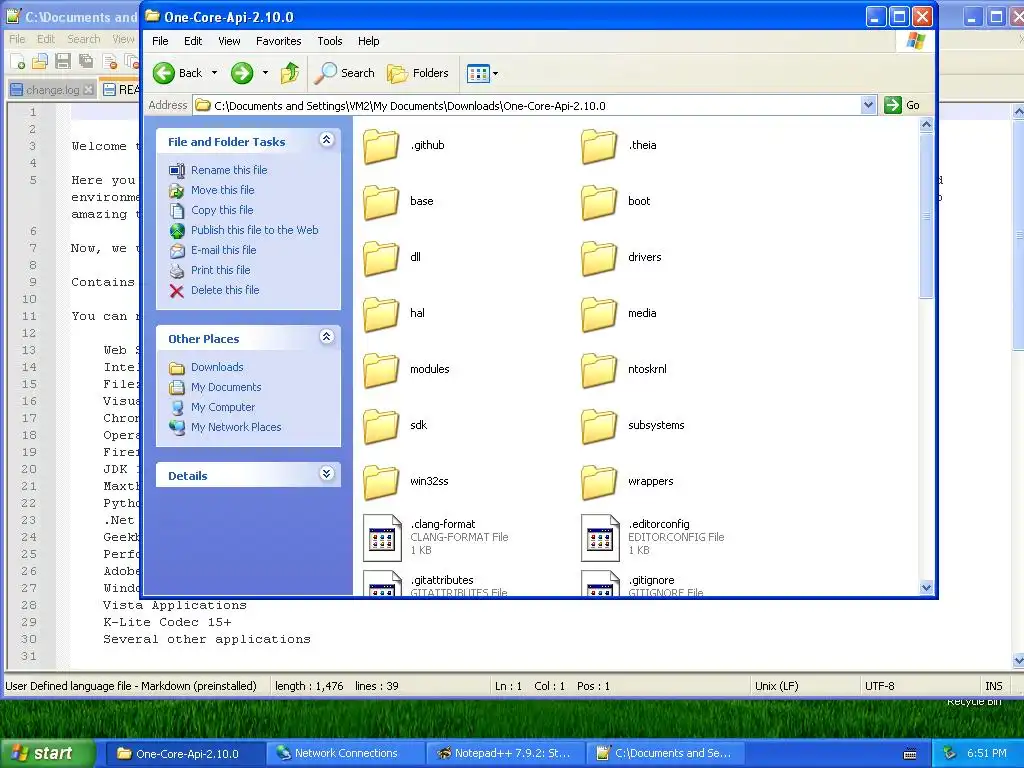Open the Favorites menu
Viewport: 1024px width, 768px height.
click(x=279, y=41)
